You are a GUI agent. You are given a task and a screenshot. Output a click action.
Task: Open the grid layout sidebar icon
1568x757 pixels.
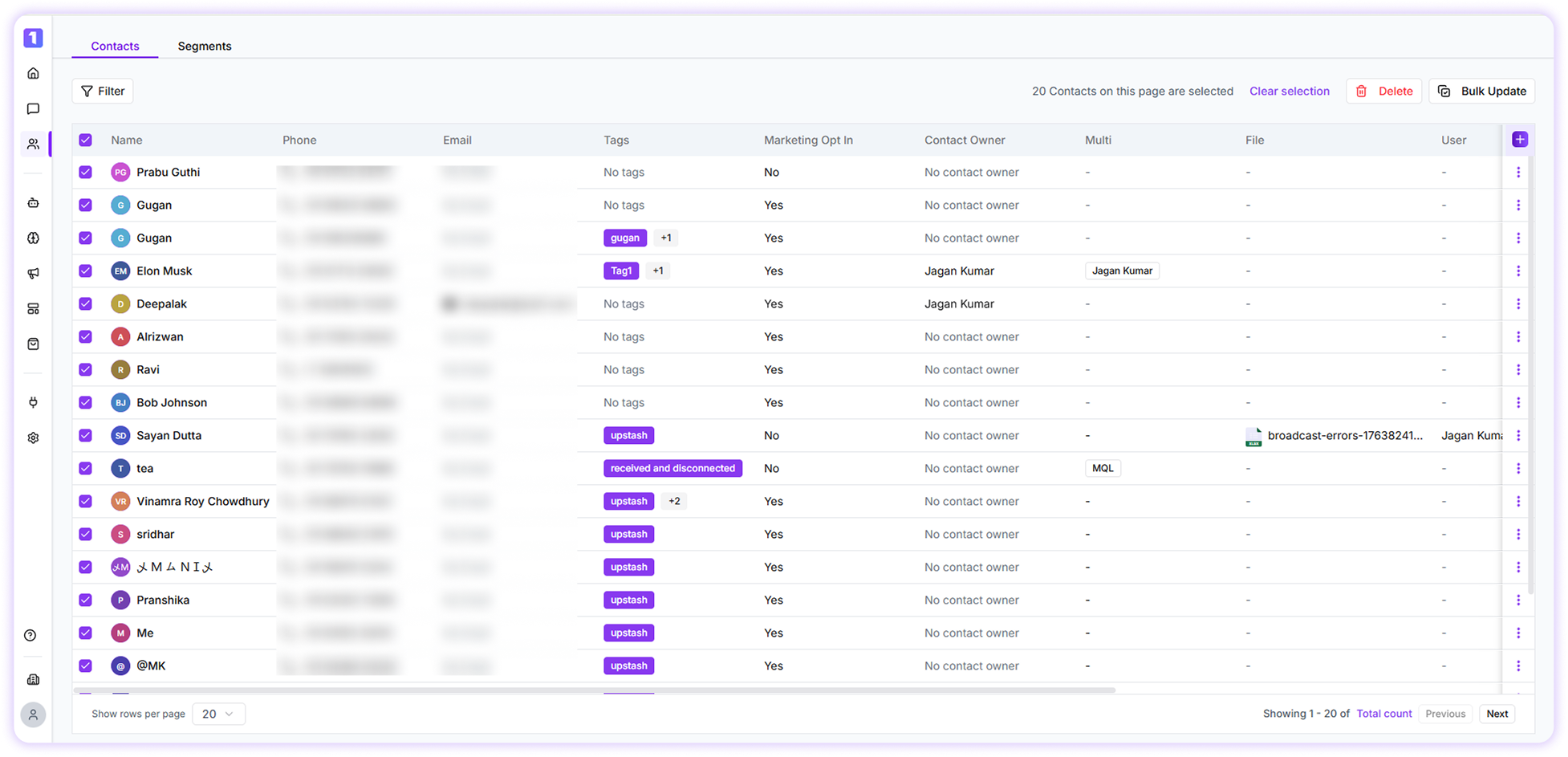33,308
